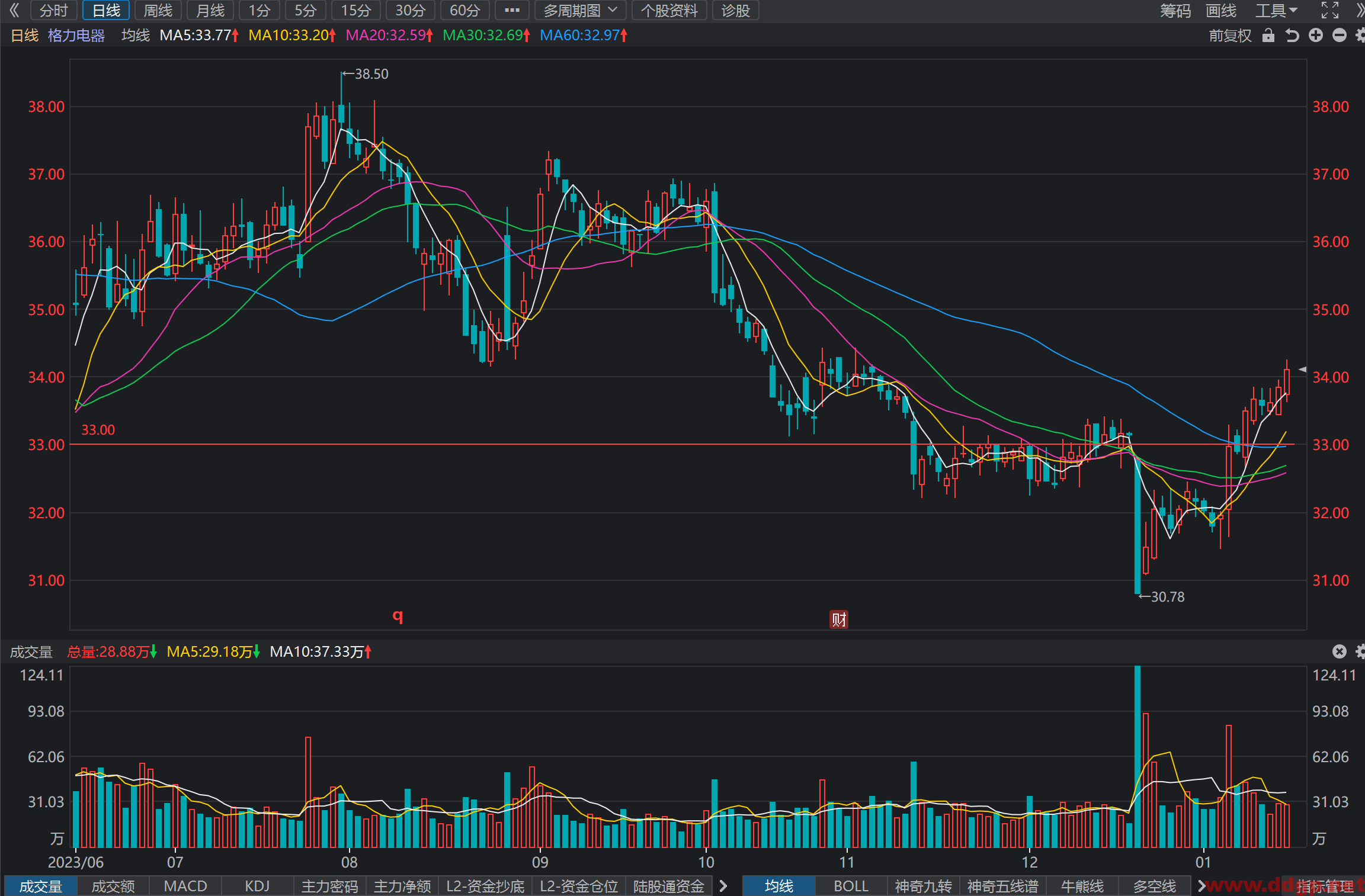Viewport: 1365px width, 896px height.
Task: Select the MACD indicator tab
Action: click(185, 886)
